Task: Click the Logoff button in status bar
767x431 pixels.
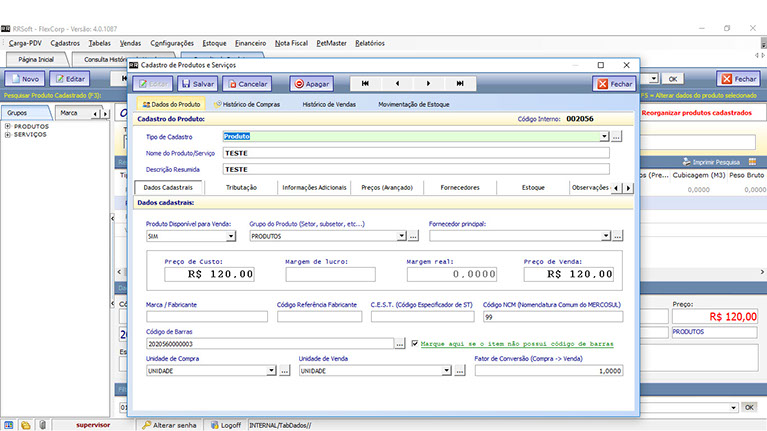Action: [226, 425]
